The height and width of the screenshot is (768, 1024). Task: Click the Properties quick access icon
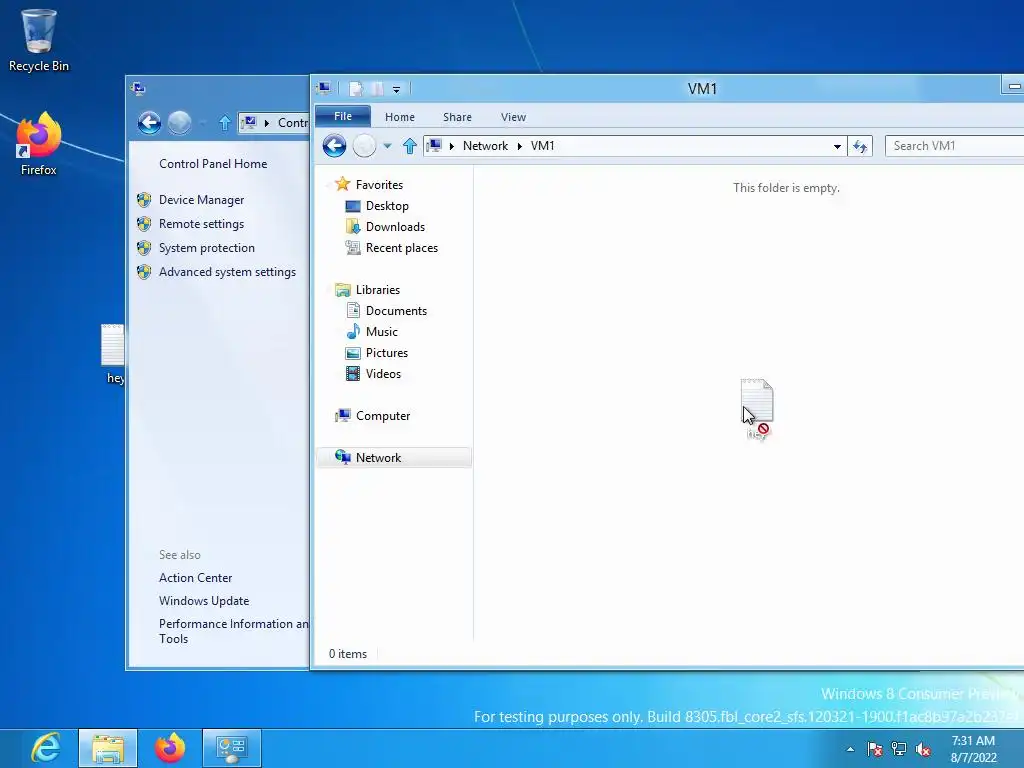pos(356,89)
